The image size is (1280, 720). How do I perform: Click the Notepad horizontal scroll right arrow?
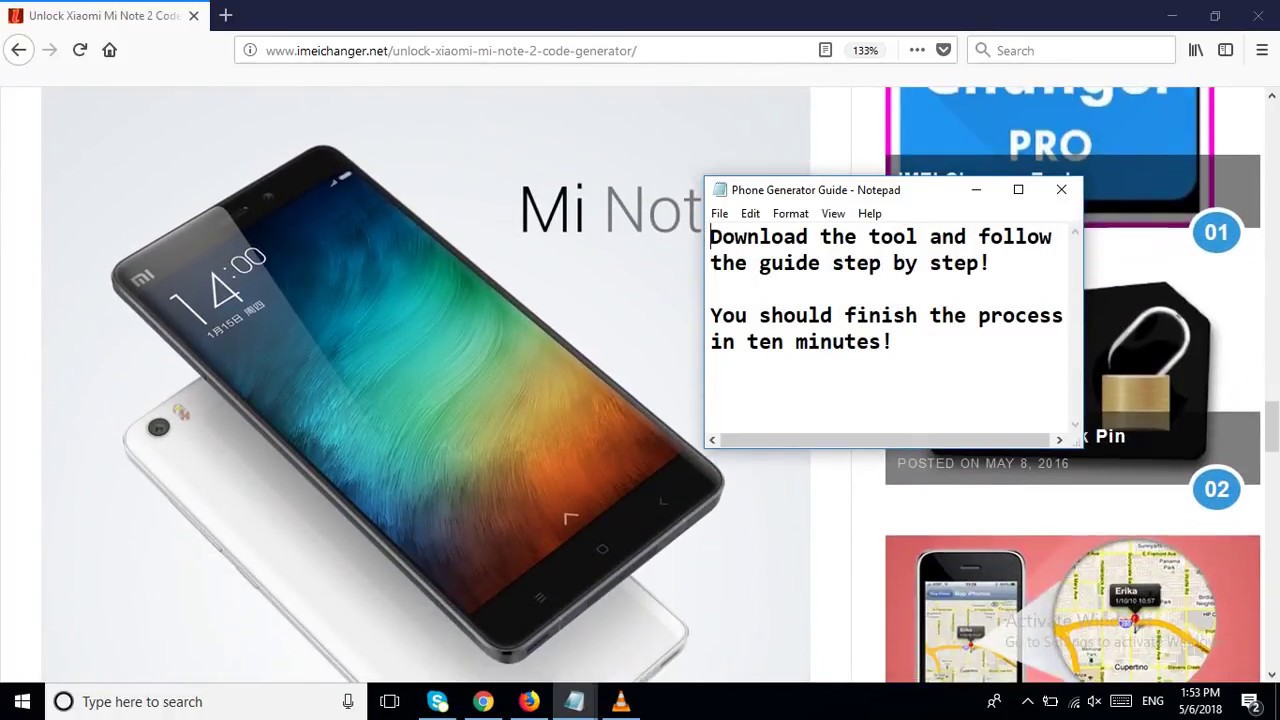[1059, 440]
